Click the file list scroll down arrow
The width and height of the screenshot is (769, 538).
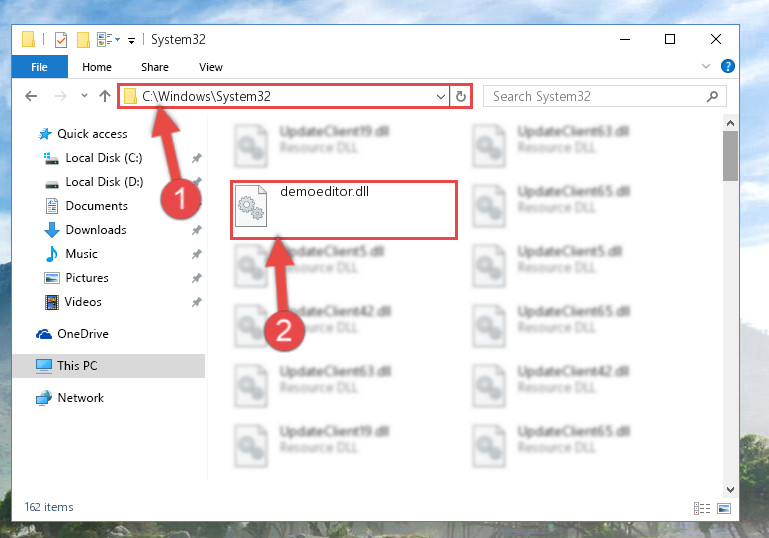730,489
